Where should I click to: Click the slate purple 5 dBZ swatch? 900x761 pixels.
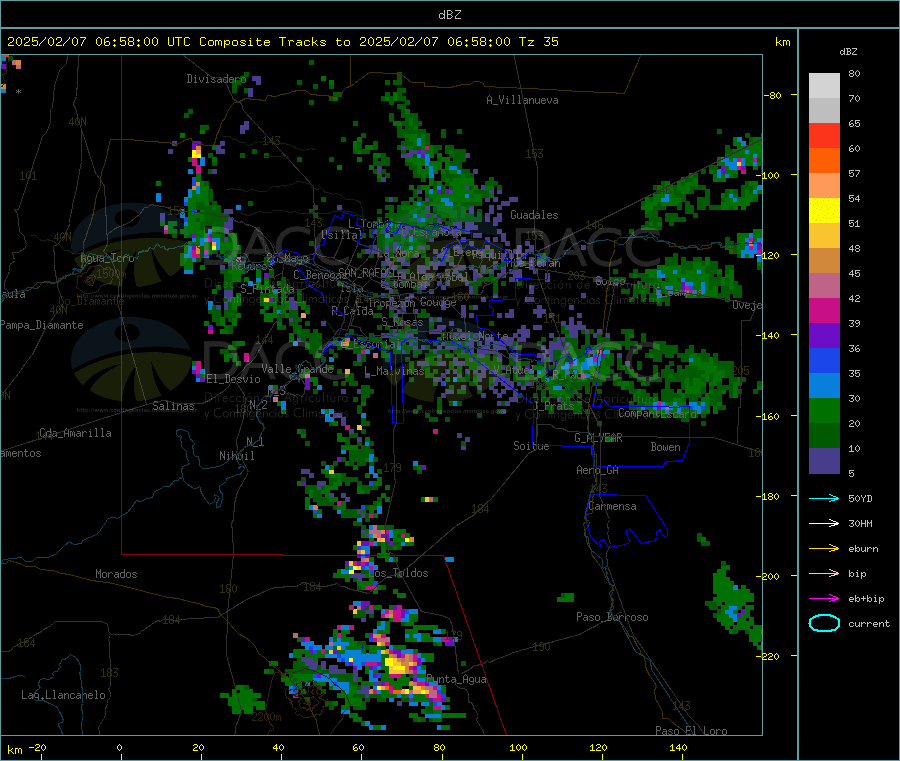[824, 461]
